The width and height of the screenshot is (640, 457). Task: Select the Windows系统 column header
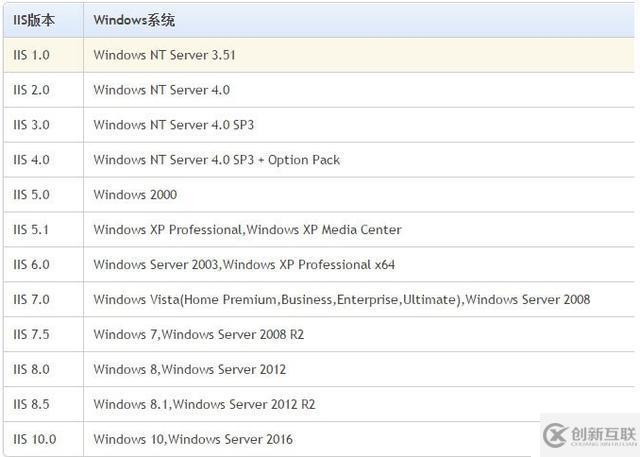click(x=134, y=20)
